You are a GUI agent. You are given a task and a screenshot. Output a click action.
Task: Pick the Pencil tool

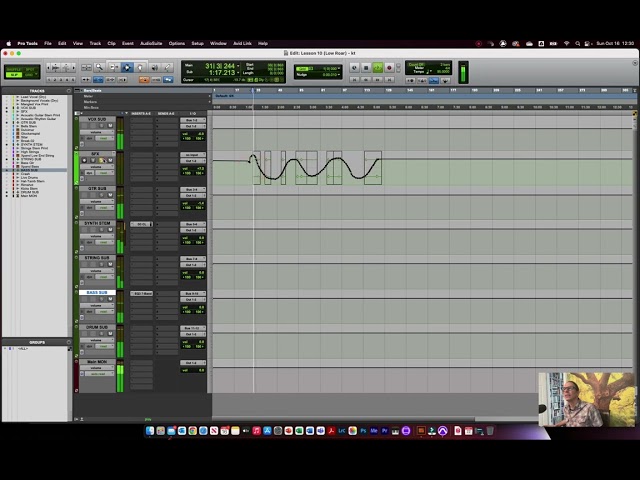[x=167, y=67]
